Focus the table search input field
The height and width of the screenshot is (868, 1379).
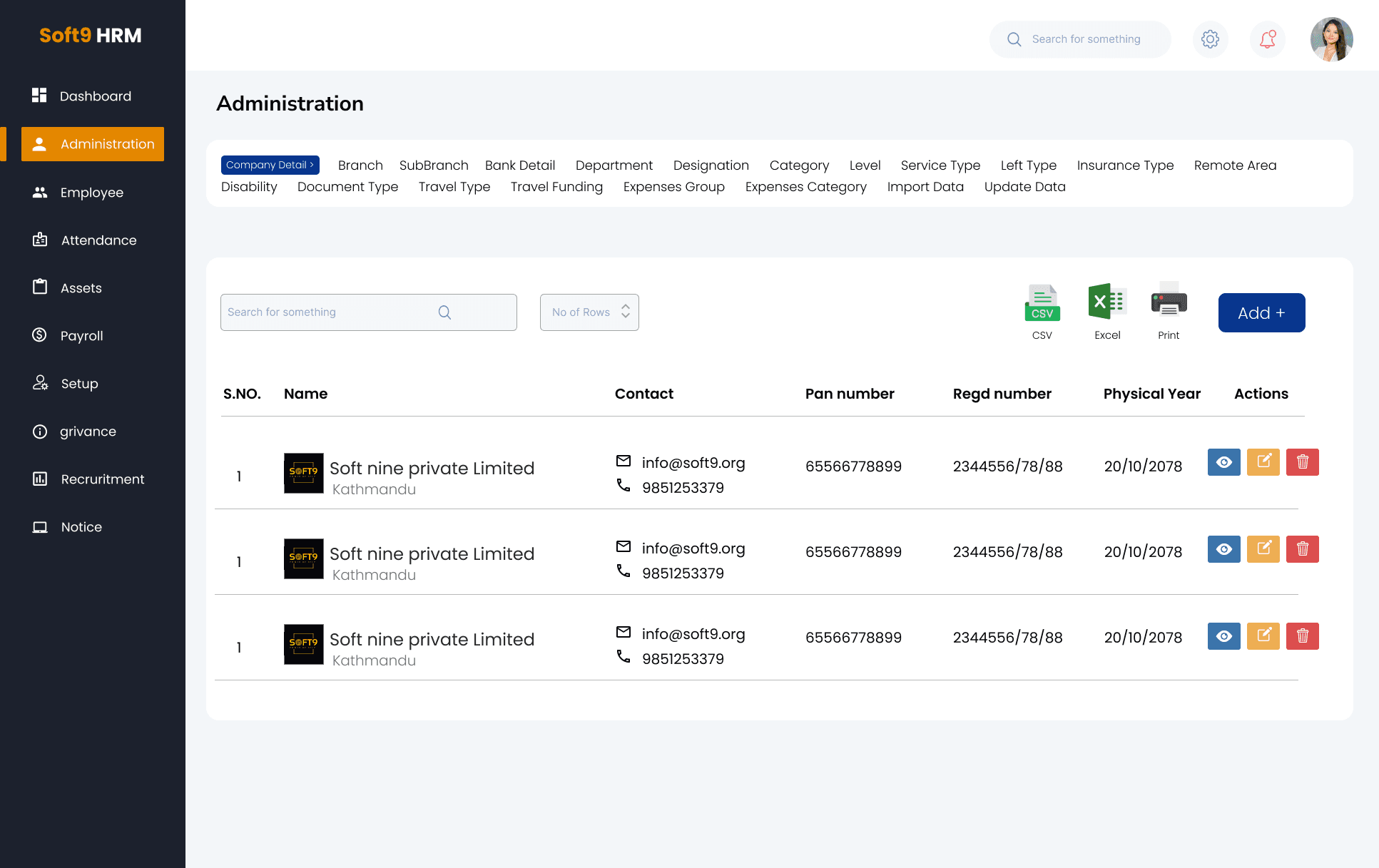click(369, 312)
